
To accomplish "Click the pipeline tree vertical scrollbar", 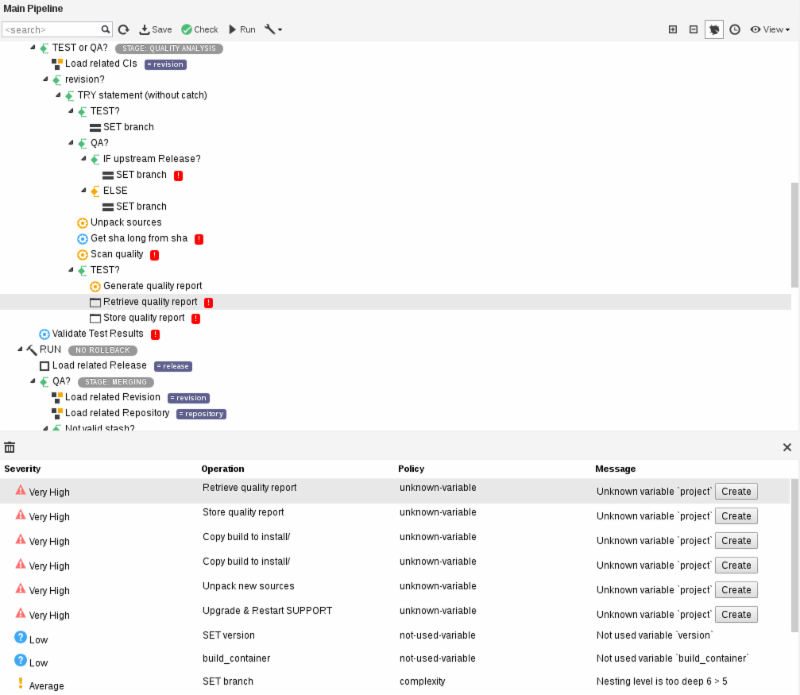I will [x=794, y=235].
